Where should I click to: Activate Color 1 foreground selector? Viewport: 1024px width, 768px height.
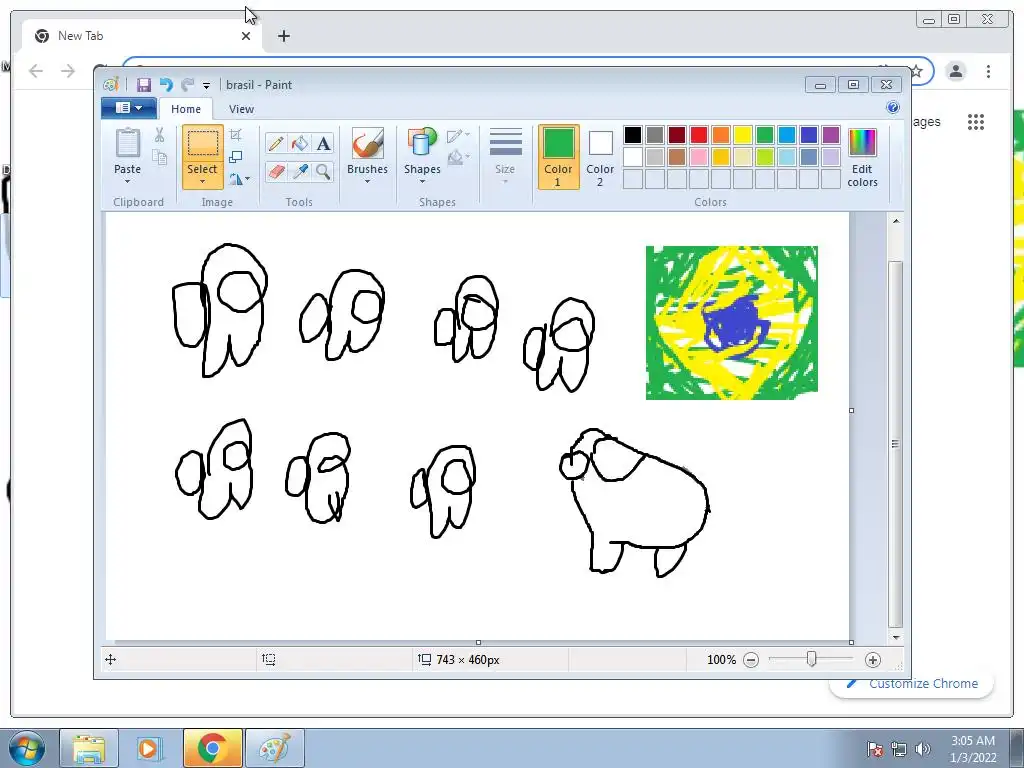pos(558,157)
